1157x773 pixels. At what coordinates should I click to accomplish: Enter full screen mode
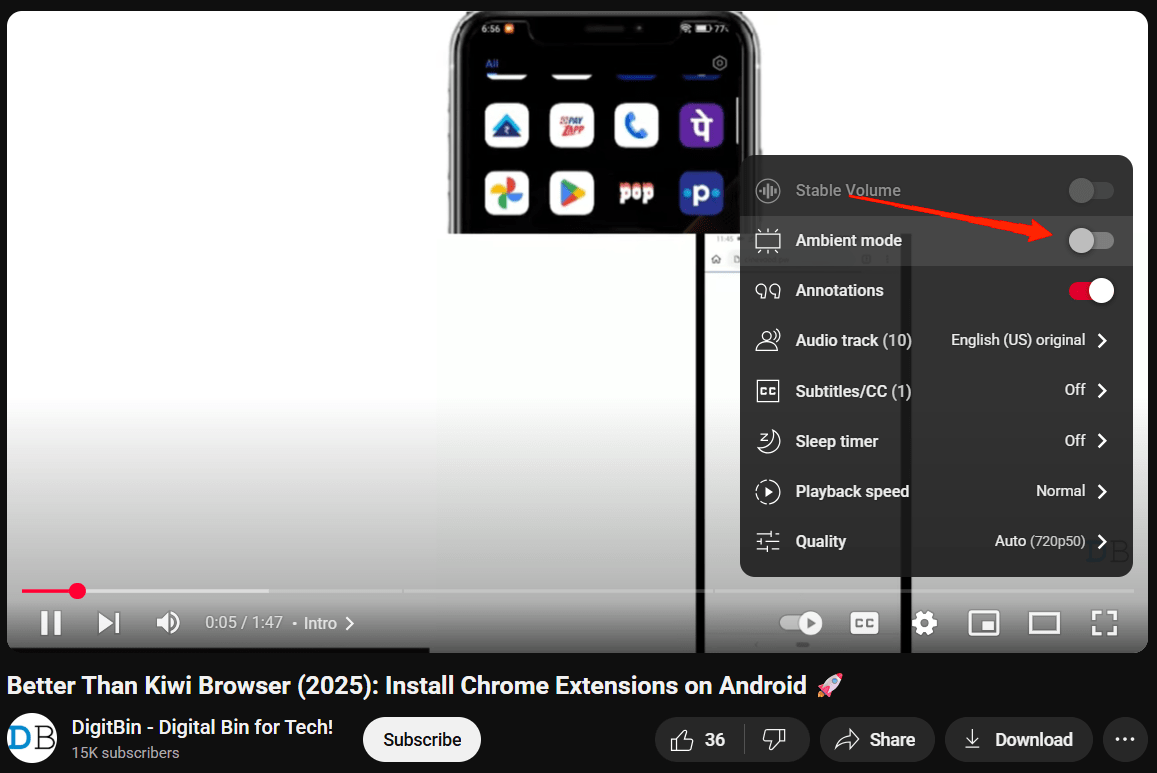click(1103, 623)
